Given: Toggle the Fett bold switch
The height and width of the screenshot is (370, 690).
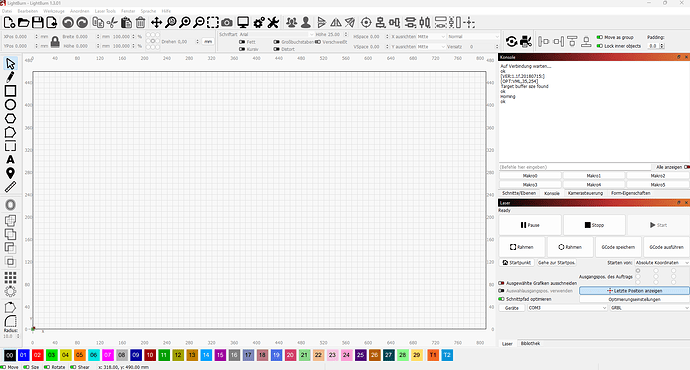Looking at the screenshot, I should click(242, 42).
